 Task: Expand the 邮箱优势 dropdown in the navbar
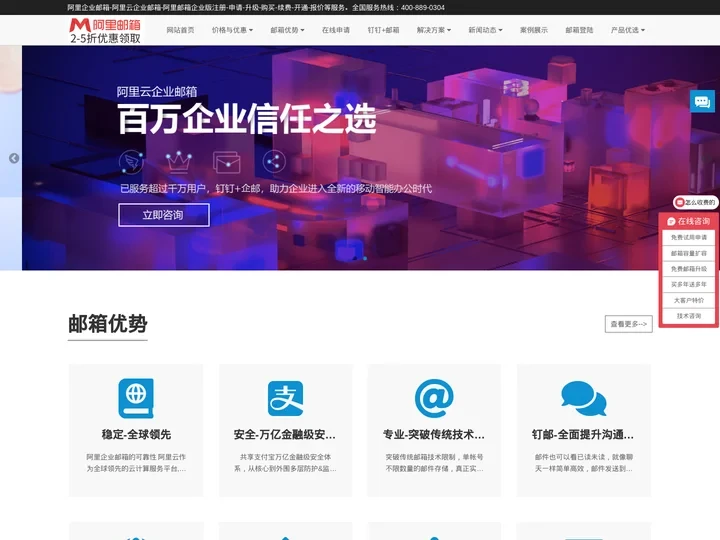click(x=287, y=30)
